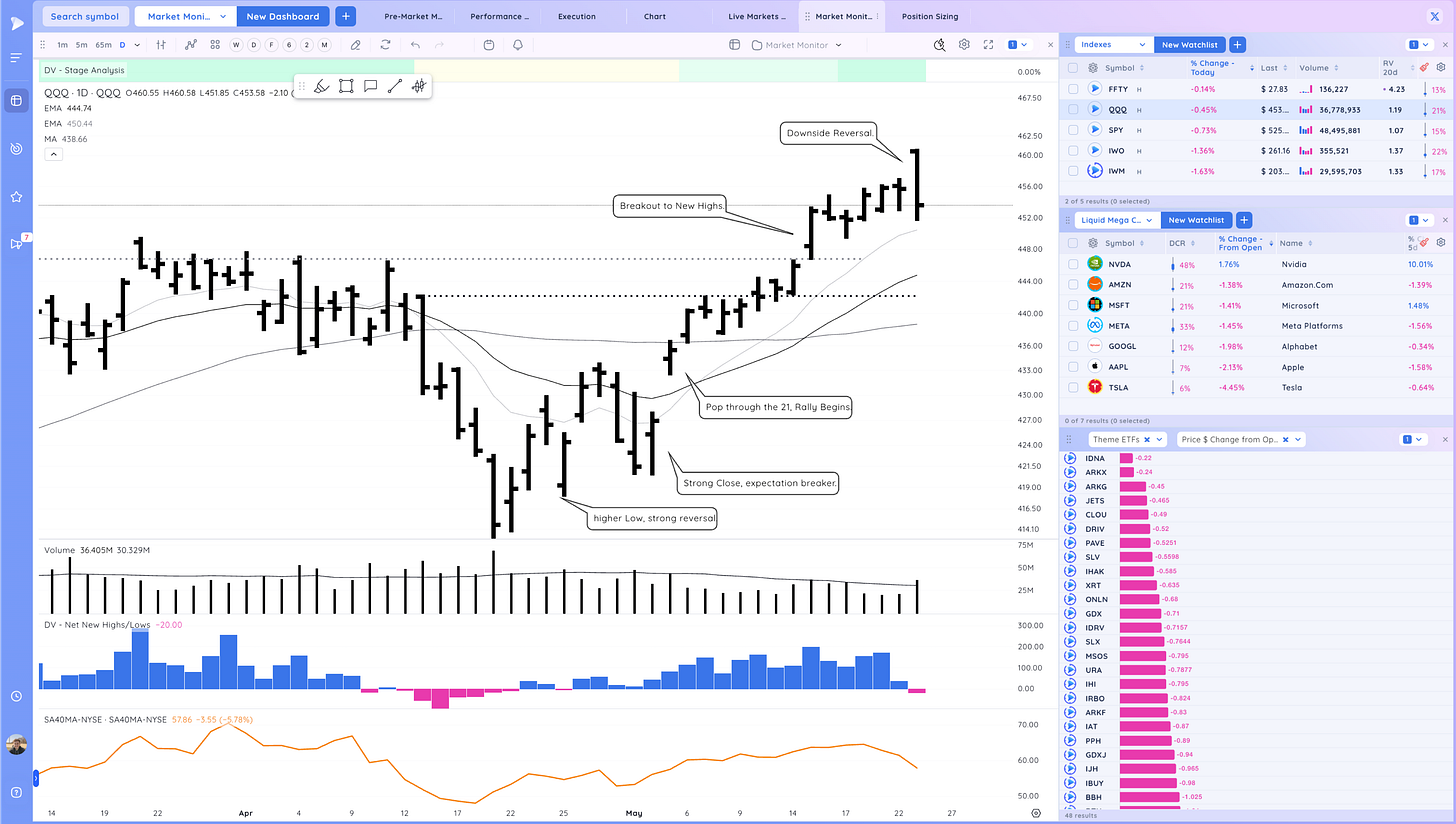
Task: Open the calendar icon in chart toolbar
Action: 488,45
